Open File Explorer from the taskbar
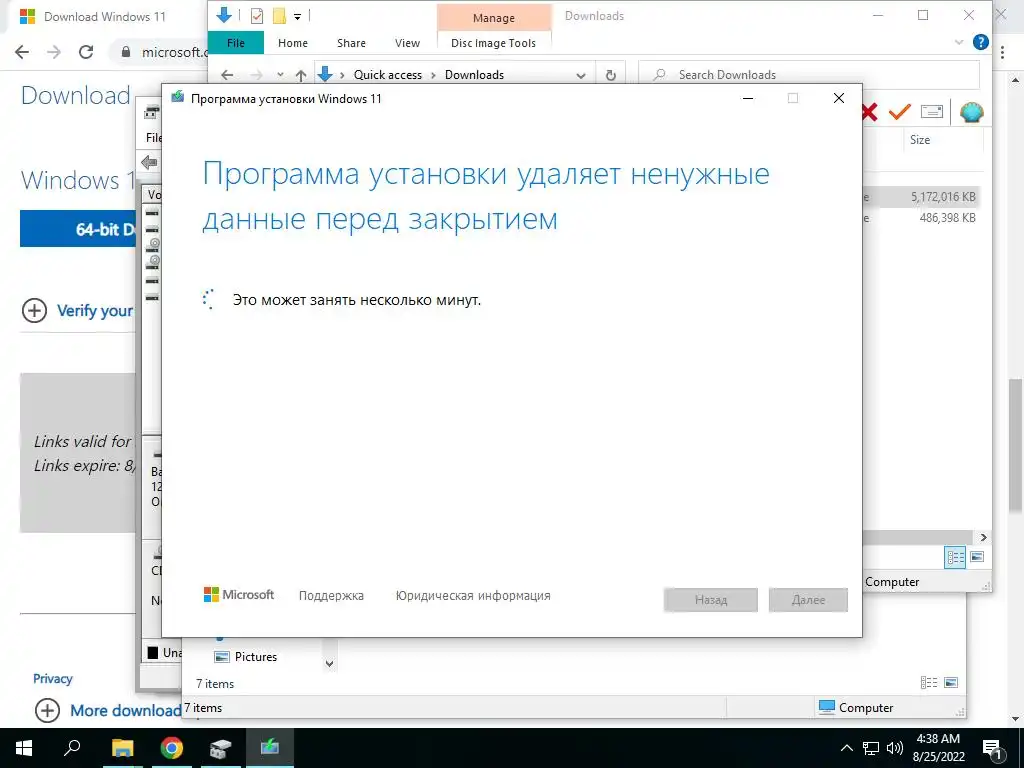Viewport: 1024px width, 768px height. [122, 748]
